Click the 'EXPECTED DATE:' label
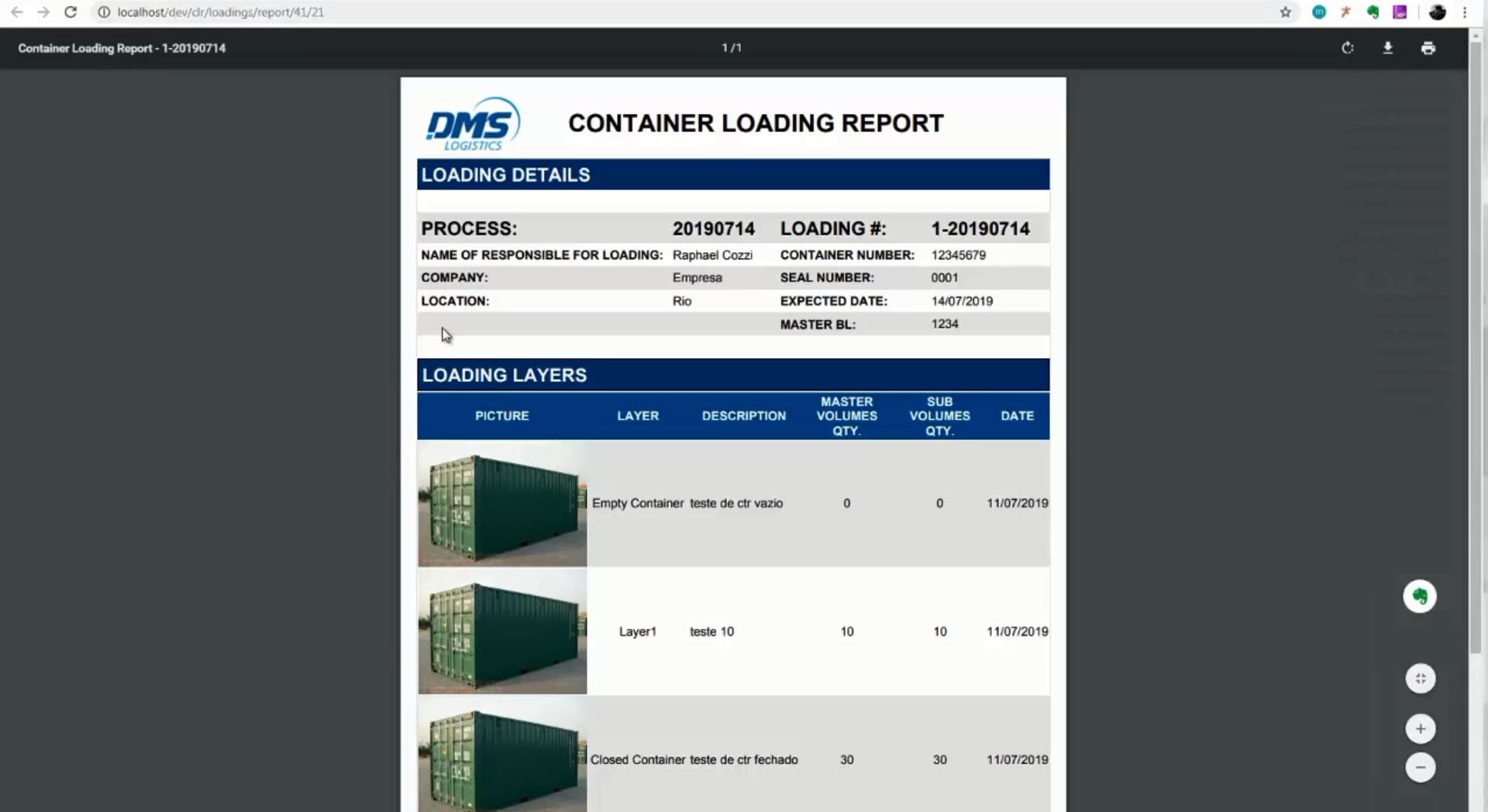This screenshot has height=812, width=1488. 833,301
